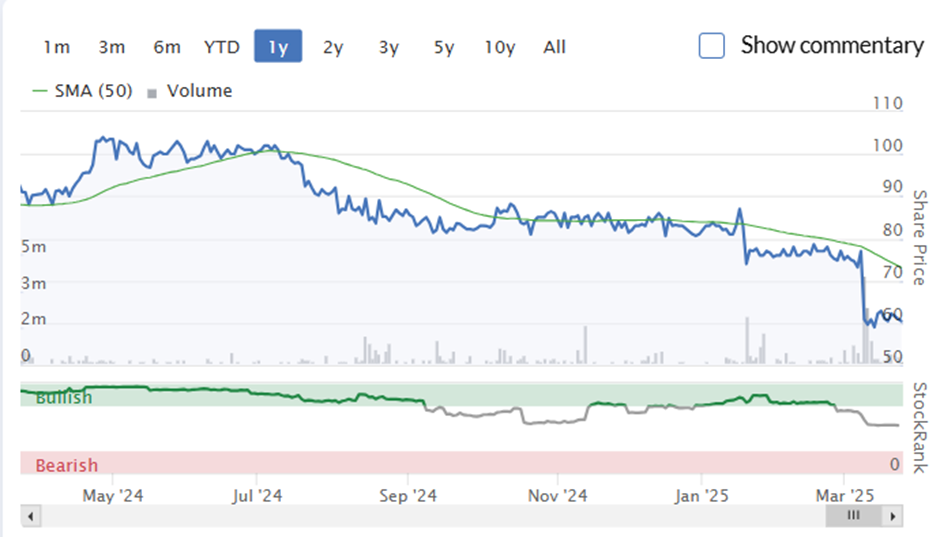Select the 6m time range

pos(167,47)
